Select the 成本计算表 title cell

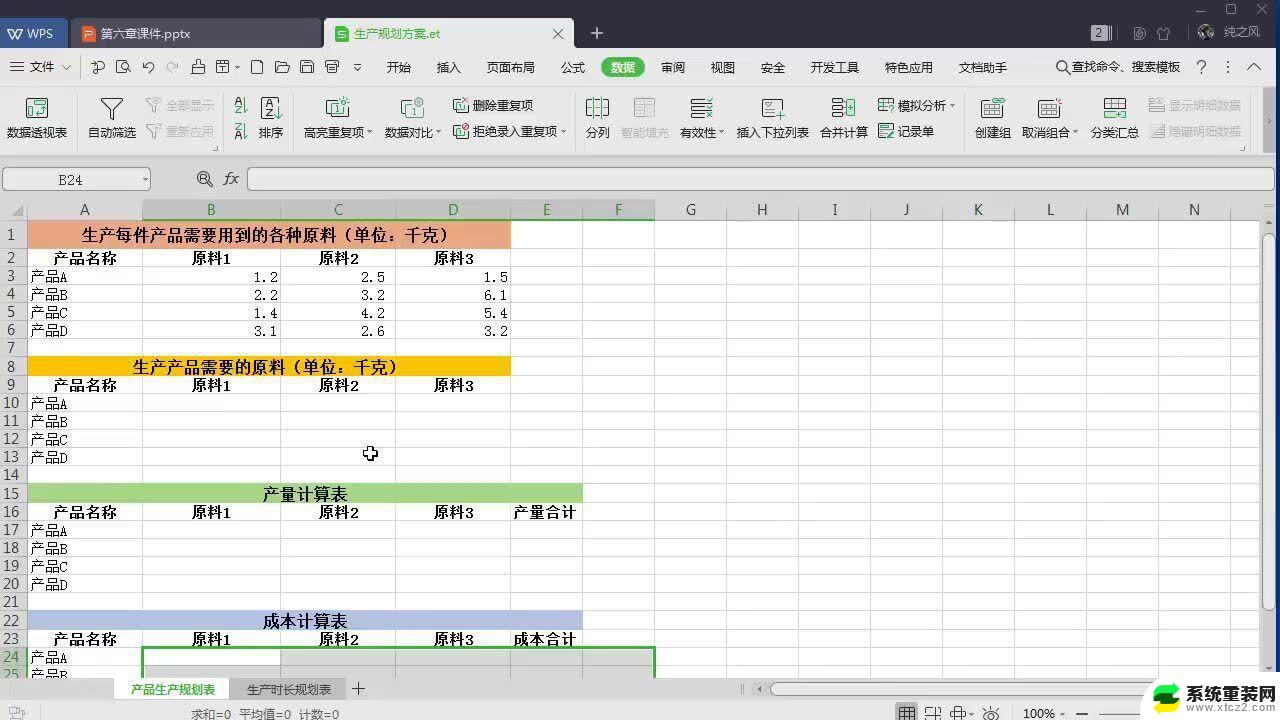[x=305, y=621]
